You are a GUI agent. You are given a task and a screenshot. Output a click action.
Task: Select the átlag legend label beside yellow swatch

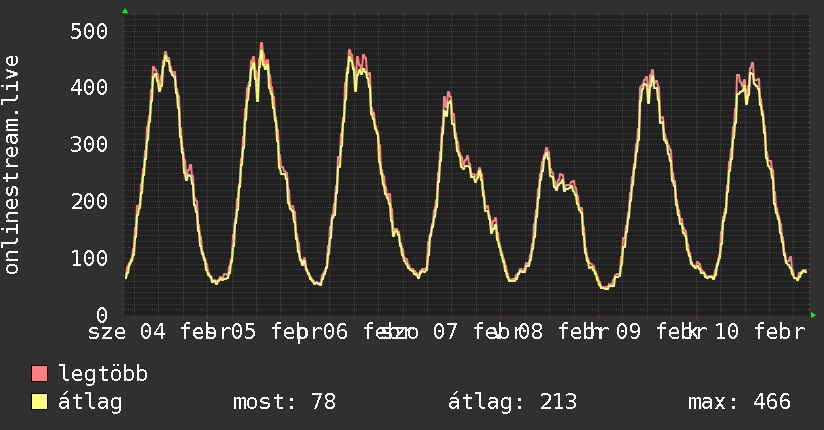[x=90, y=402]
